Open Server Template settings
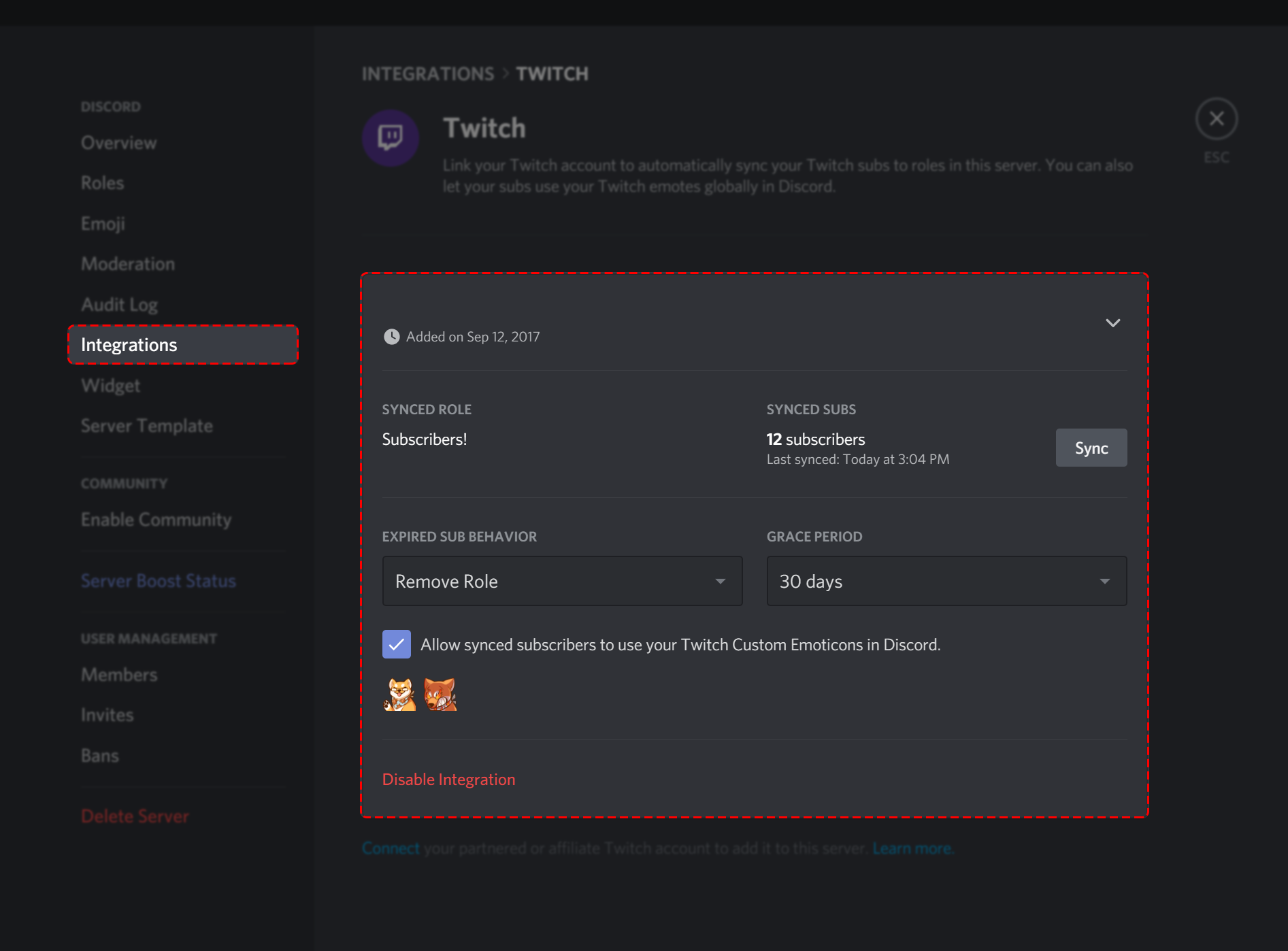Screen dimensions: 1288x951 point(147,426)
